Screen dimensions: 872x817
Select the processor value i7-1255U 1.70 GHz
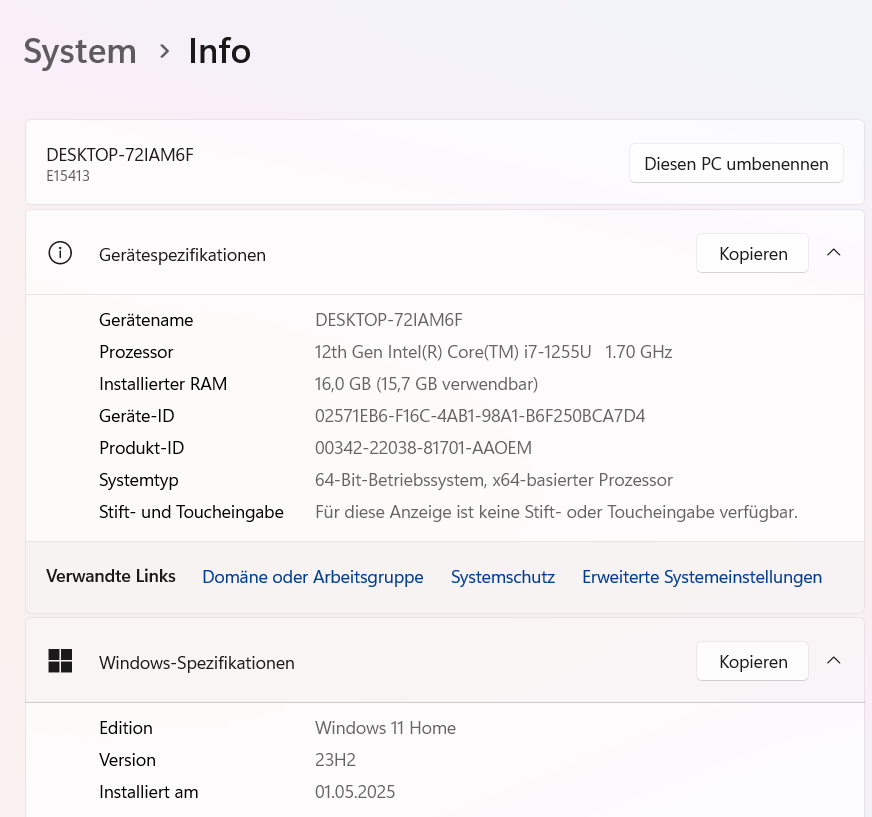pos(493,352)
